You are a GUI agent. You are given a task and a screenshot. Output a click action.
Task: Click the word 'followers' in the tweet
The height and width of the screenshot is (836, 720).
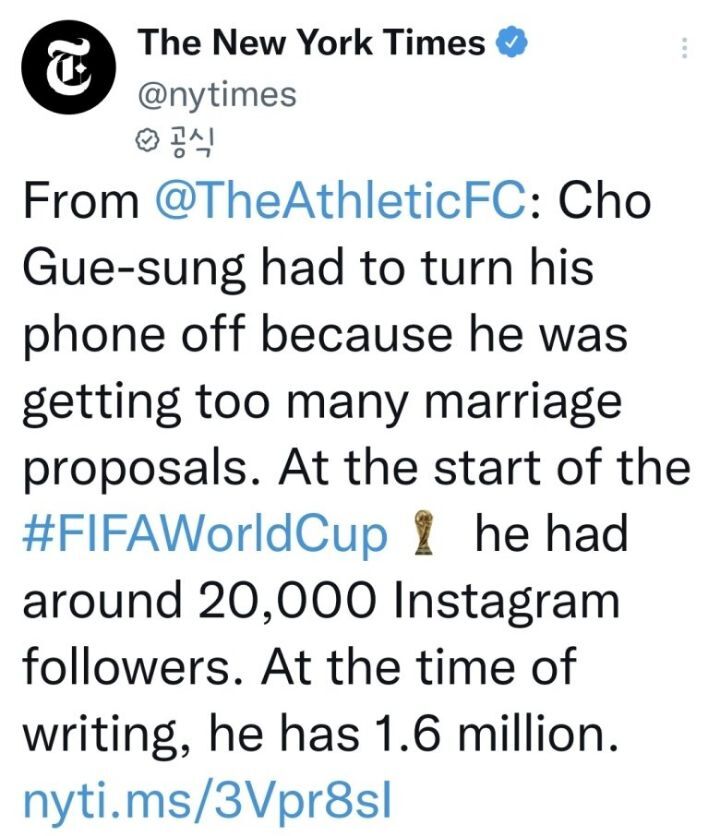[126, 668]
